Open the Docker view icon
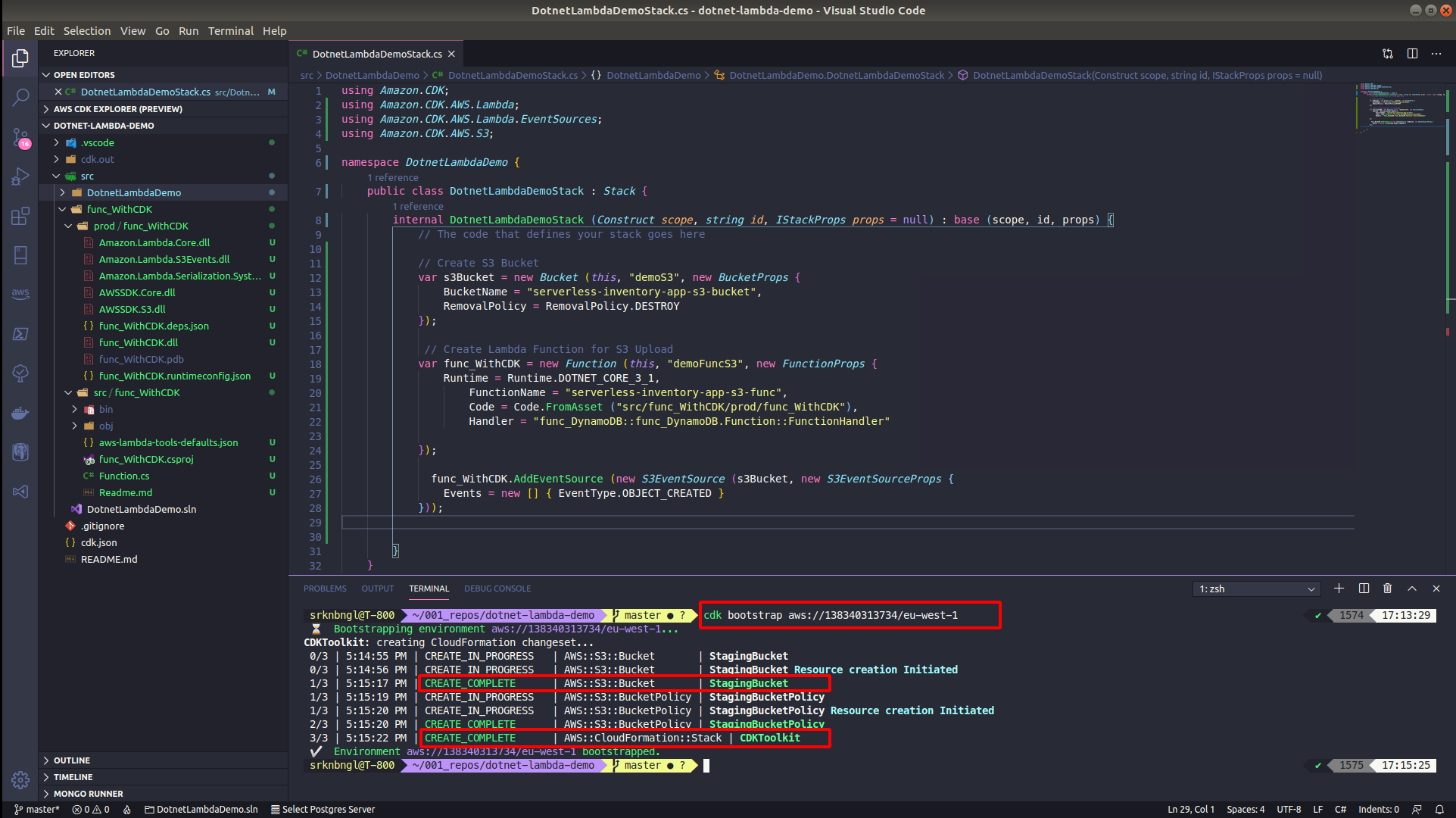 [20, 413]
